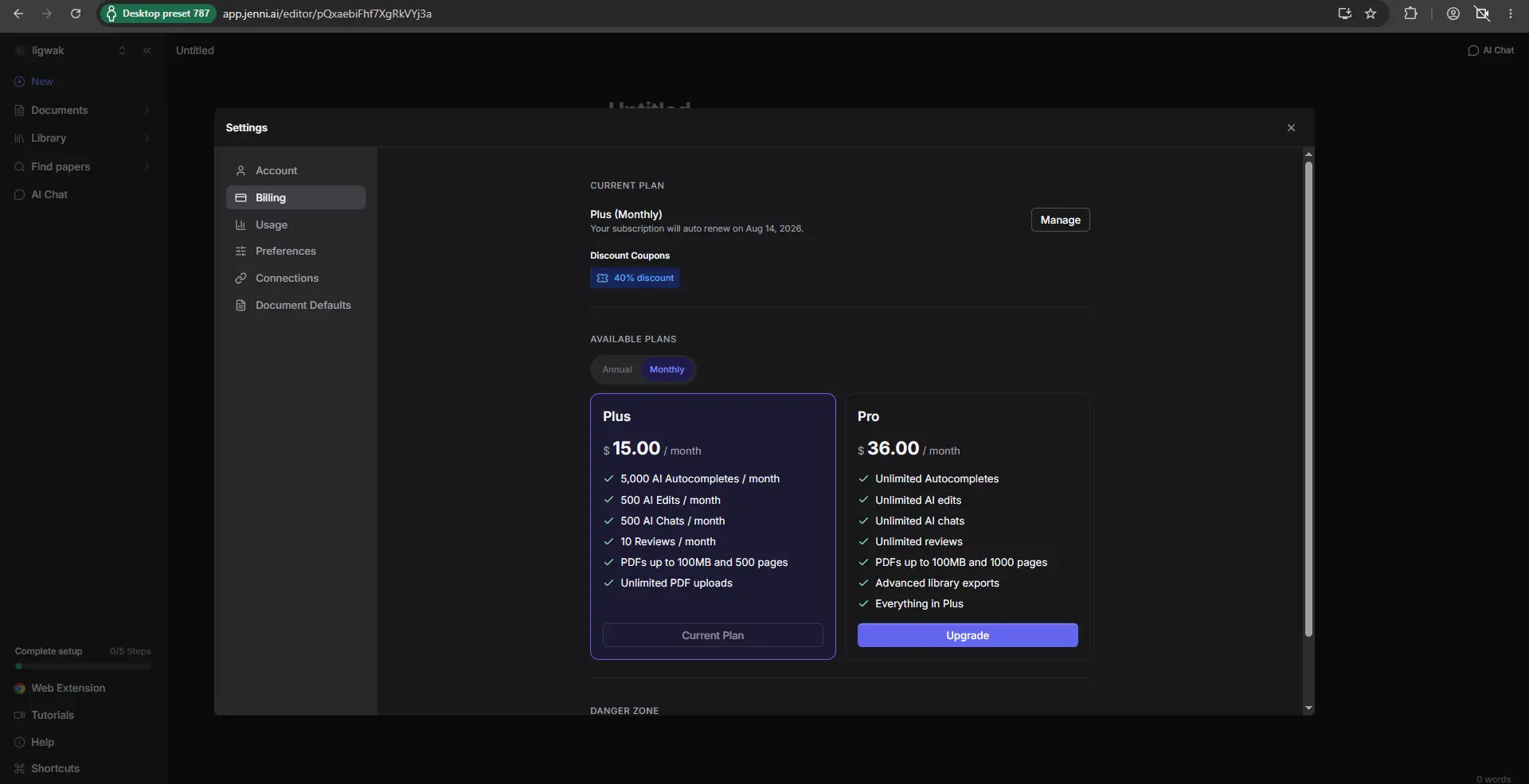Click the 'Advanced library exports' feature line
Viewport: 1529px width, 784px height.
pyautogui.click(x=937, y=583)
